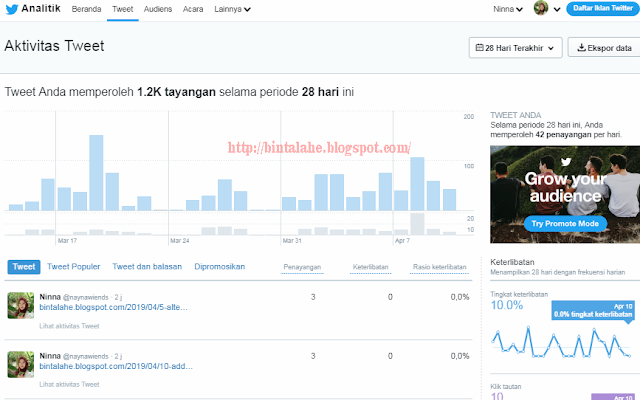Click the Klik tautan metric label

click(505, 387)
